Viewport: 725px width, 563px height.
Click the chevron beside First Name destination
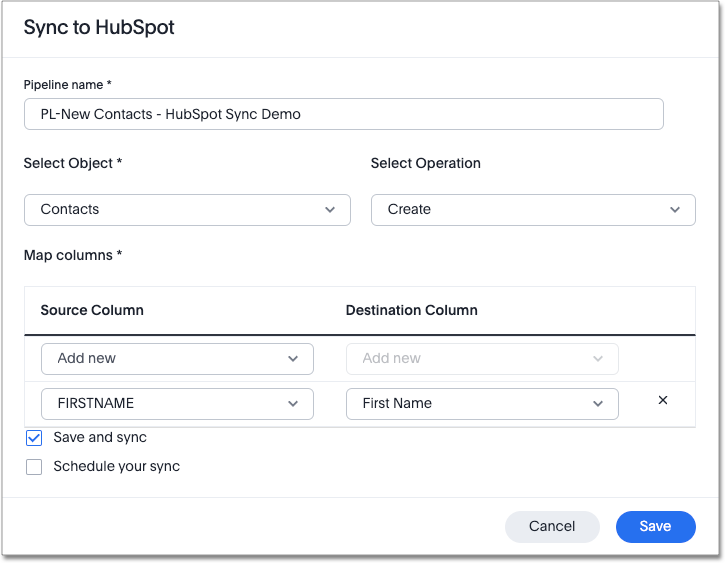(x=598, y=404)
